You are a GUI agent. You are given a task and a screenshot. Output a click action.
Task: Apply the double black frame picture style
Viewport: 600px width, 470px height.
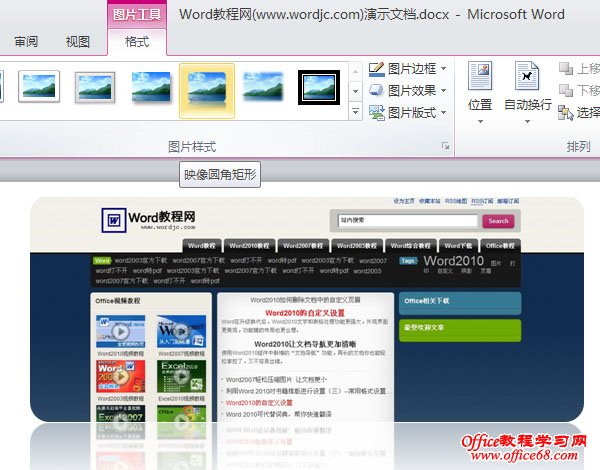319,87
